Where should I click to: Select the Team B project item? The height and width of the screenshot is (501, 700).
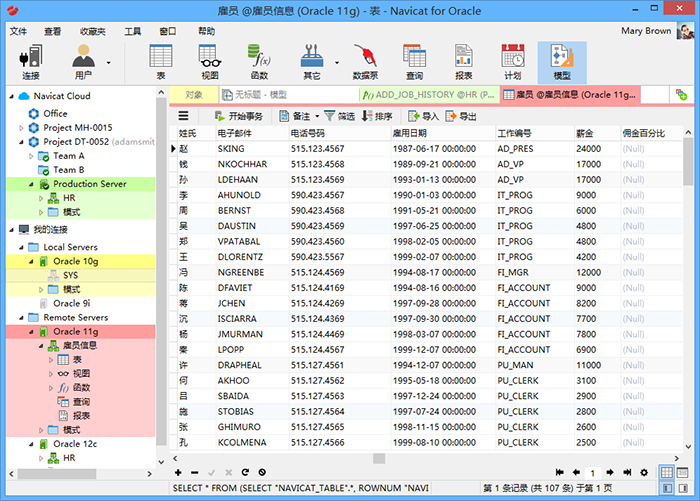(x=68, y=170)
